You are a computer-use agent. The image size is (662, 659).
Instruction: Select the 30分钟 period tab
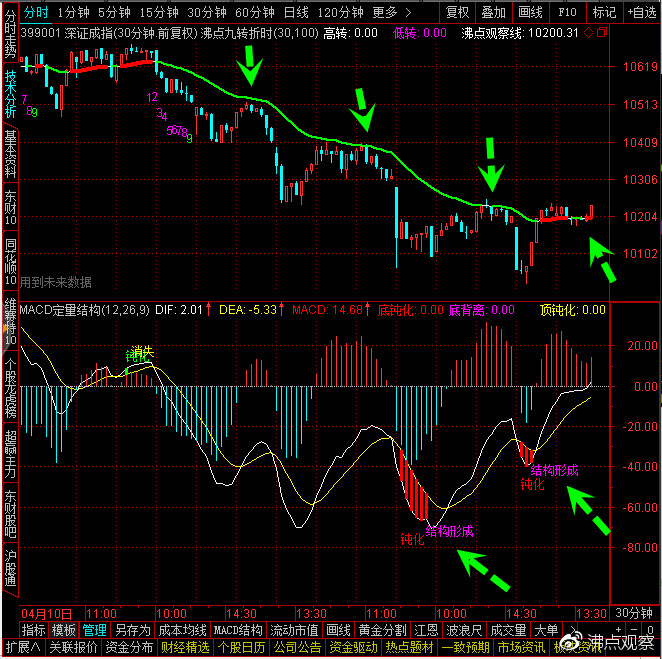207,13
